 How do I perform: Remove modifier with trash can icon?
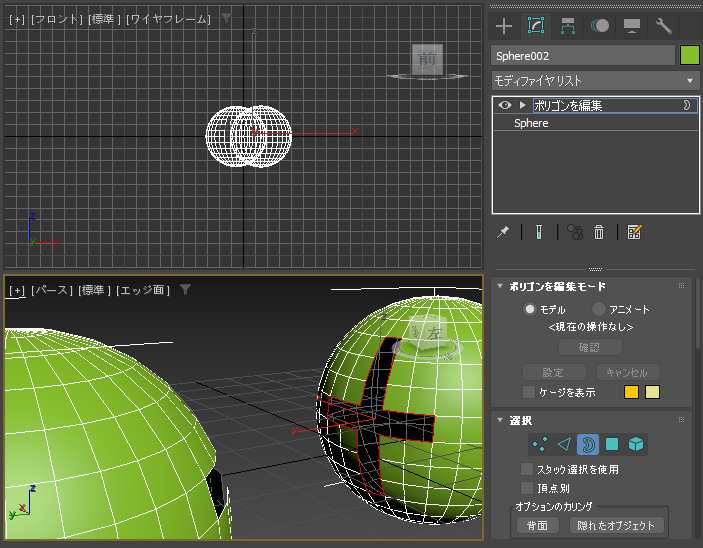(599, 232)
